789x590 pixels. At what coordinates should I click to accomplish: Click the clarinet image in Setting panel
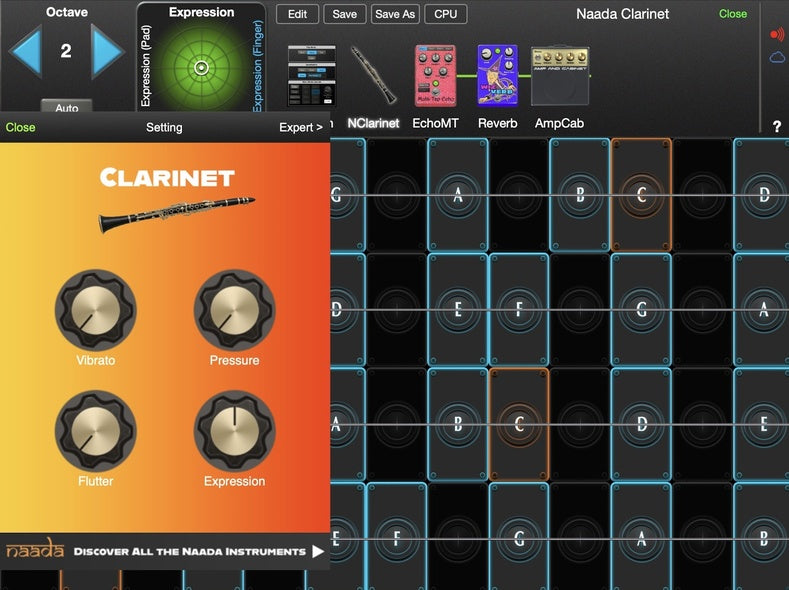pyautogui.click(x=176, y=214)
